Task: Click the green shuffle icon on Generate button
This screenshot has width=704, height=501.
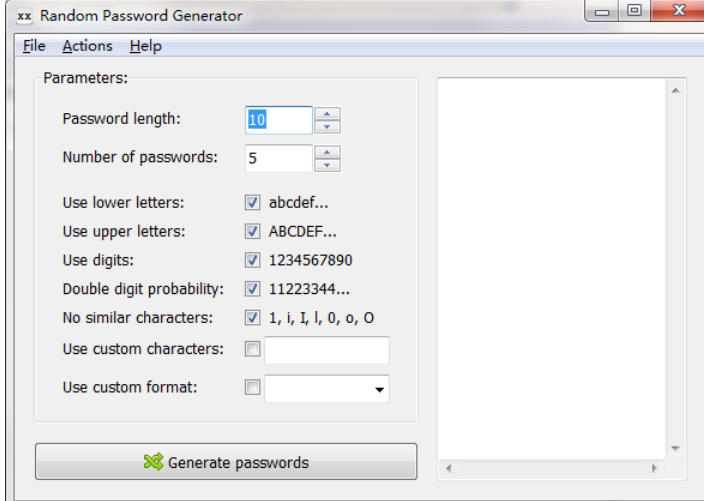Action: [x=153, y=463]
